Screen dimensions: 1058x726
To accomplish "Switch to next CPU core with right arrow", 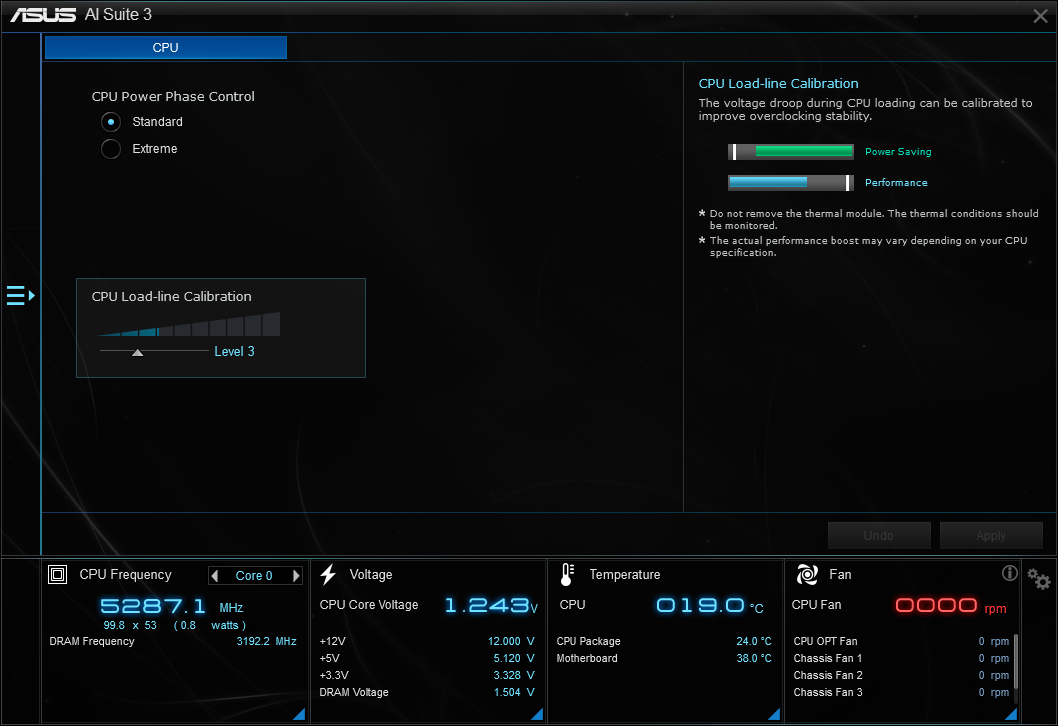I will (296, 576).
